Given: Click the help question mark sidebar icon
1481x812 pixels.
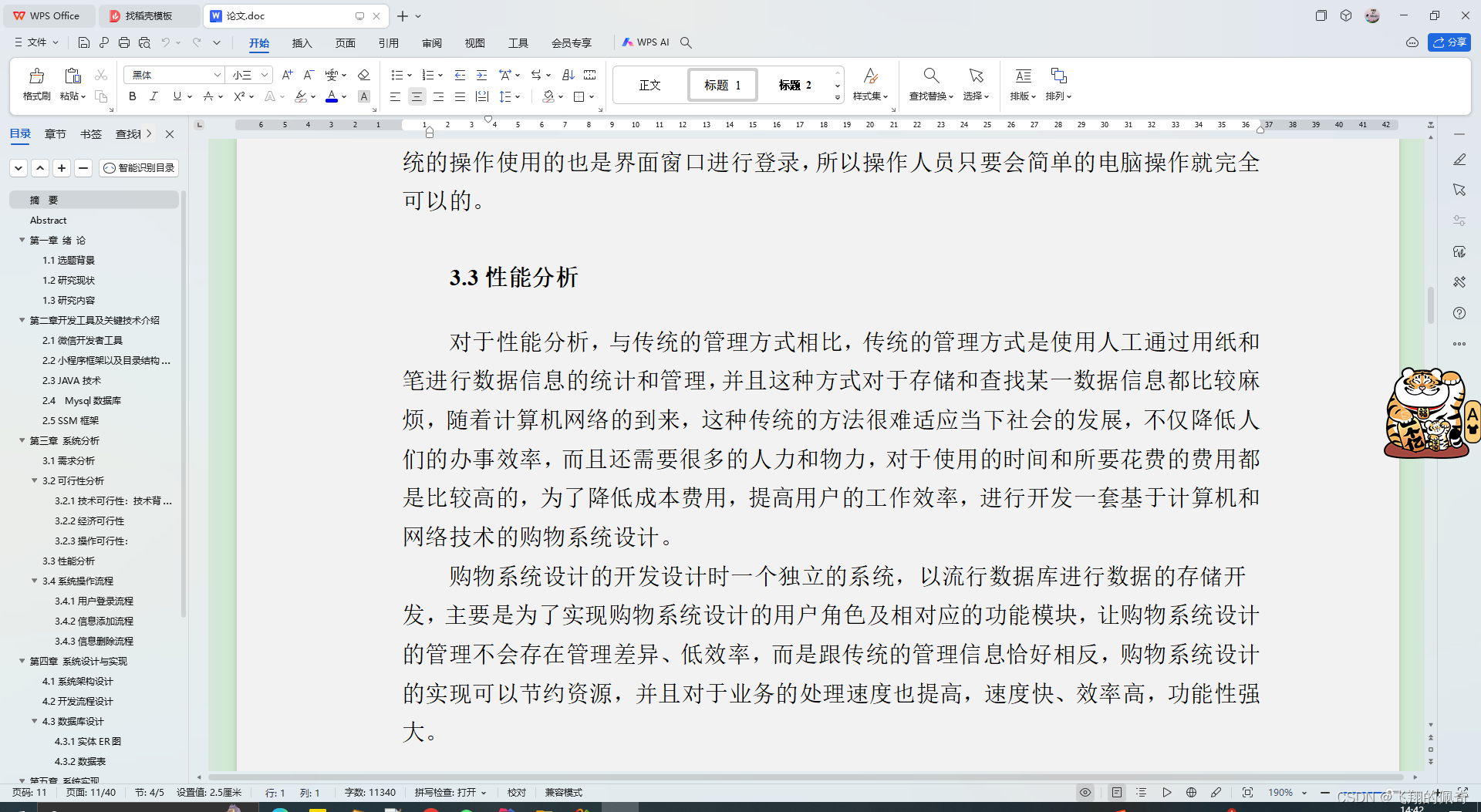Looking at the screenshot, I should click(1459, 313).
